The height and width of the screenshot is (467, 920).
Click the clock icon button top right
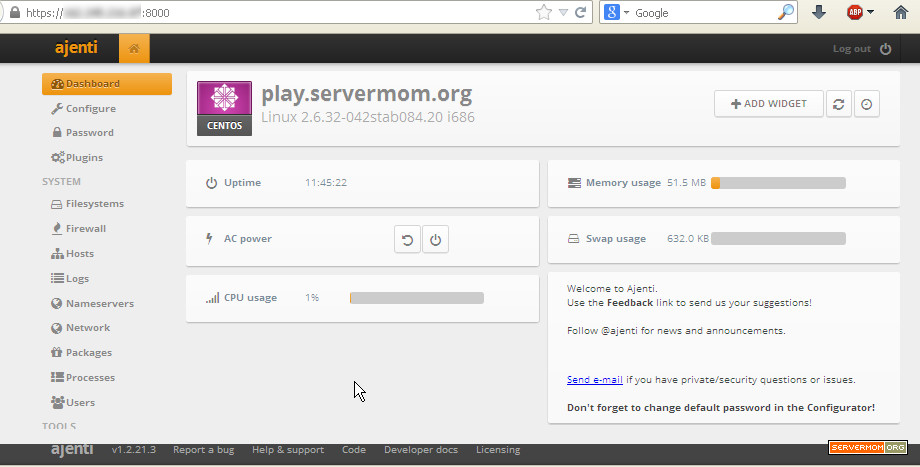tap(867, 104)
